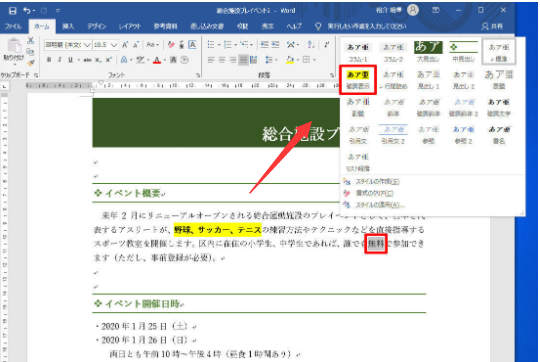Open the change case Aa dropdown
This screenshot has width=540, height=362.
coord(152,45)
